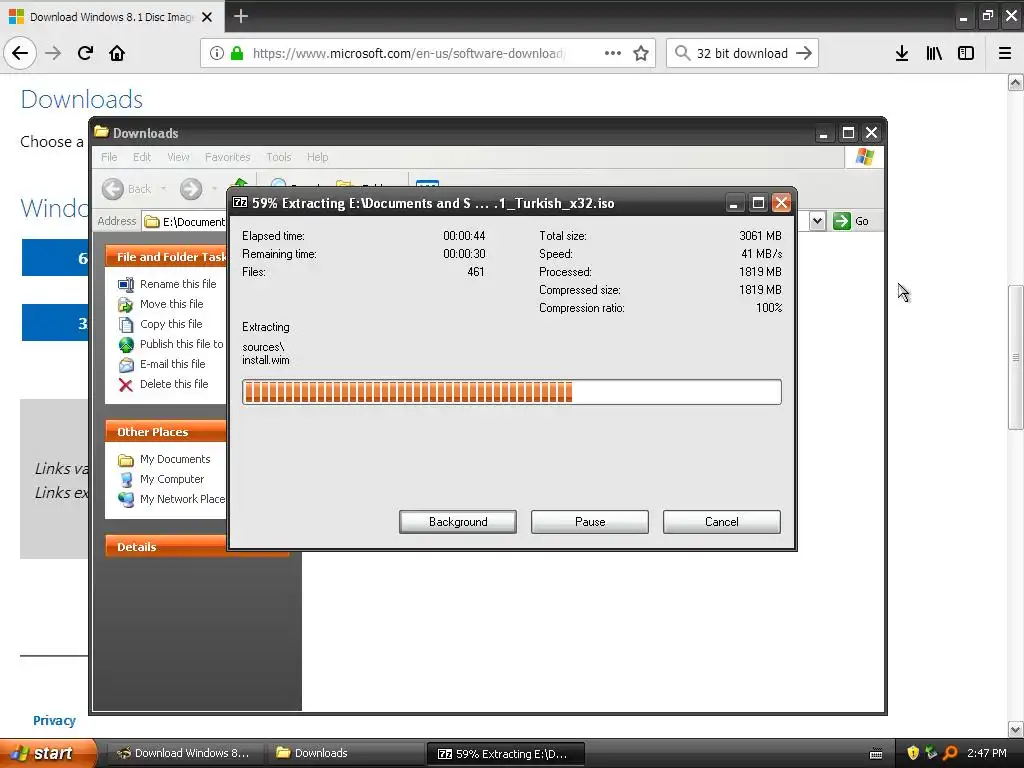Bookmark this page with star icon
The height and width of the screenshot is (768, 1024).
point(641,53)
